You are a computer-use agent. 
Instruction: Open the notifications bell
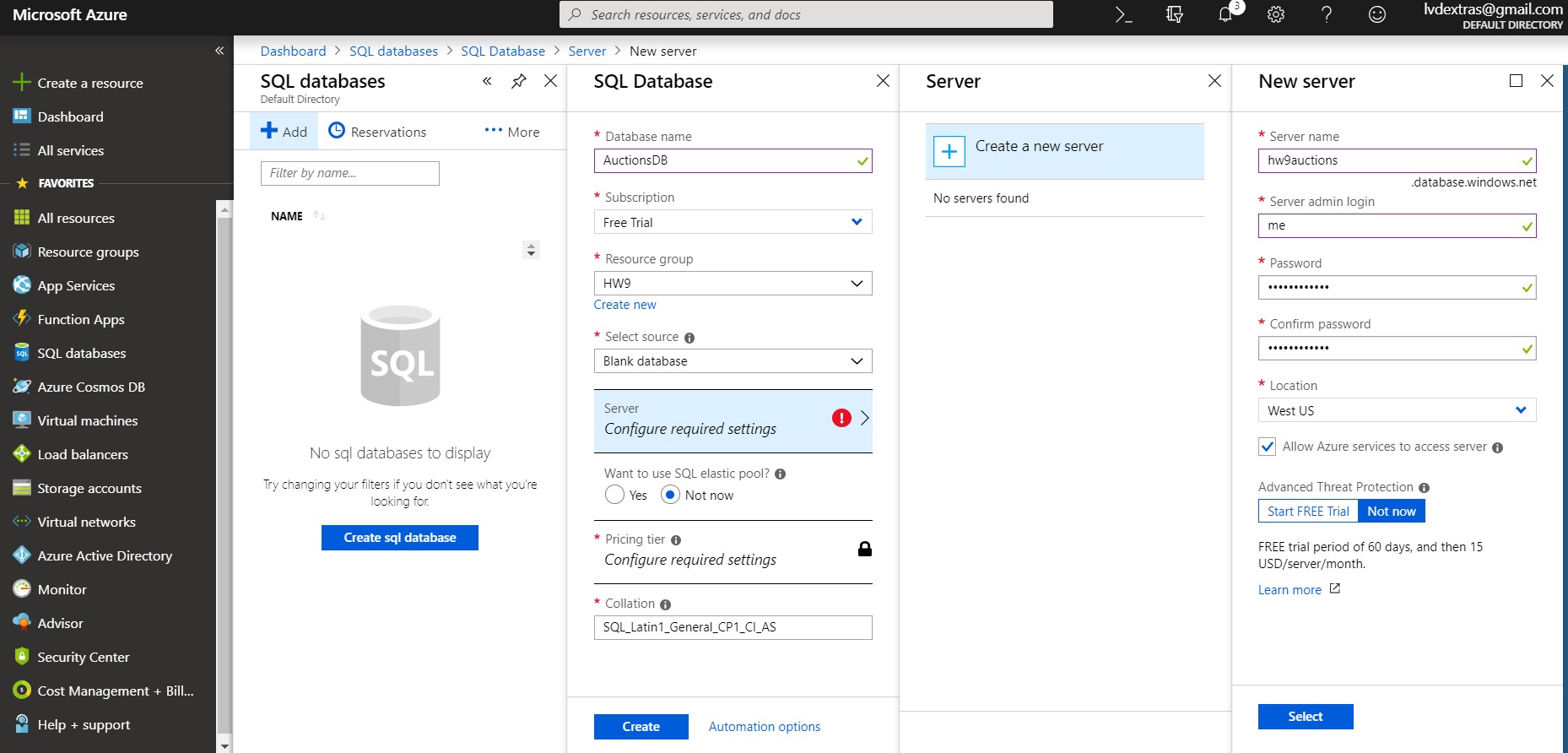click(1225, 14)
